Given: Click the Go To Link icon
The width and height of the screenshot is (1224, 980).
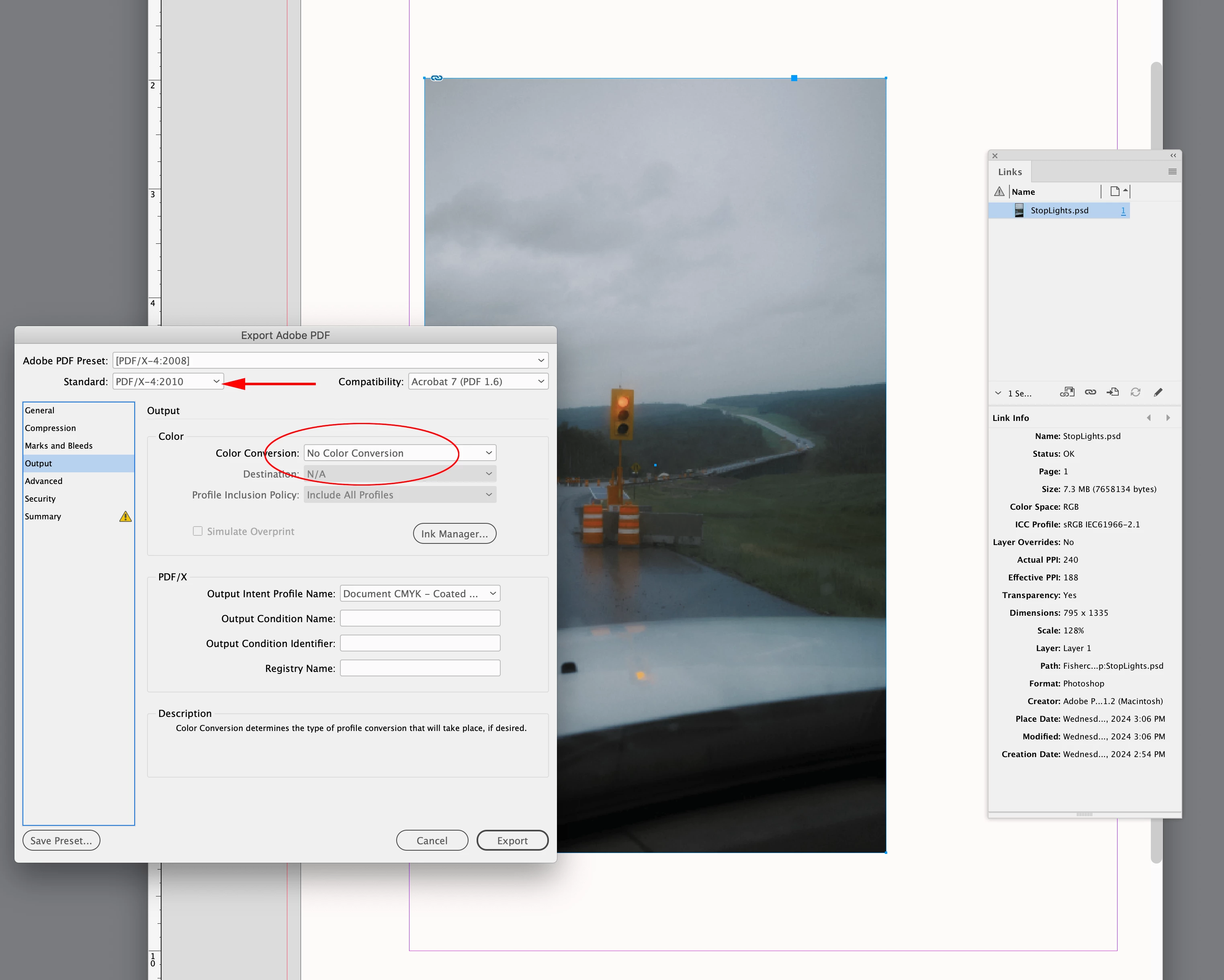Looking at the screenshot, I should click(1113, 392).
